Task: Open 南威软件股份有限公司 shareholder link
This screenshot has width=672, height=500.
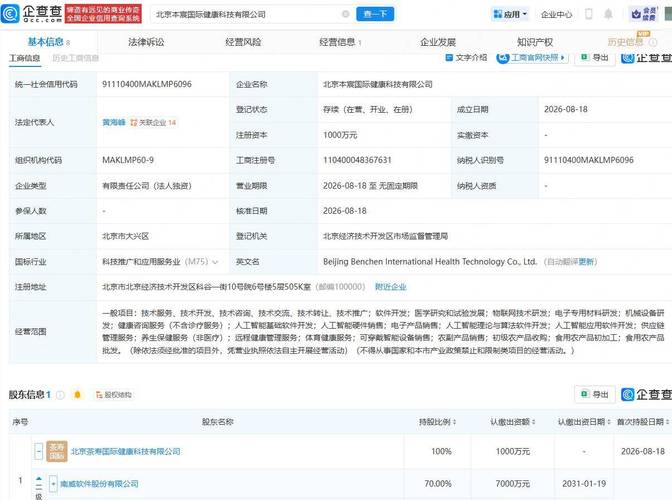Action: (x=99, y=484)
